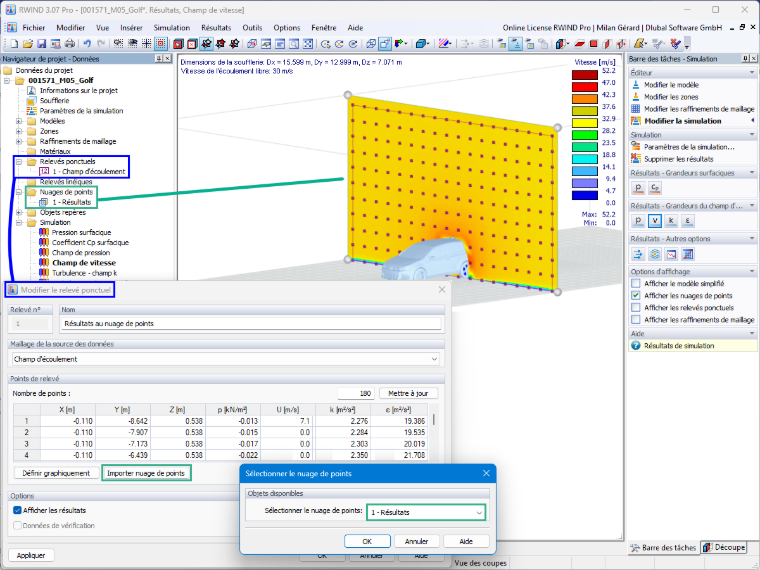Collapse the Relevés ponctuels tree folder
Screen dimensions: 760x570
pyautogui.click(x=19, y=161)
